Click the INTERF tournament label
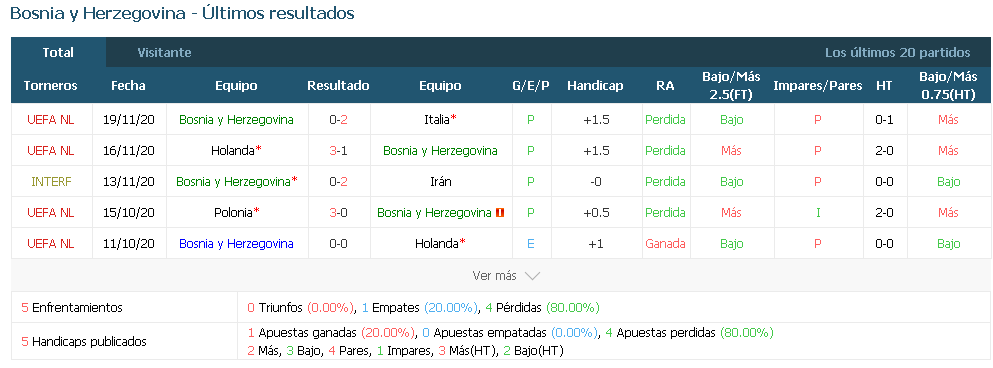This screenshot has height=368, width=993. (51, 182)
